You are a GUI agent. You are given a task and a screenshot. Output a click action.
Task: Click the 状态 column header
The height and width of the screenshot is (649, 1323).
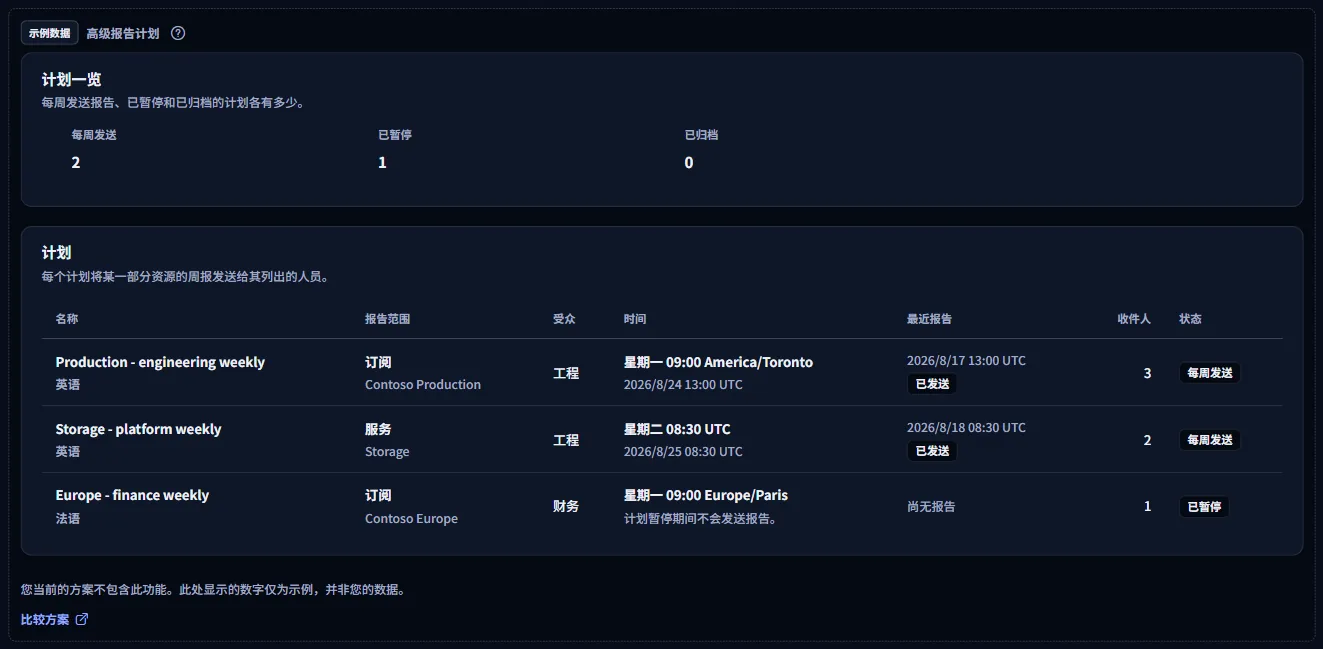point(1190,318)
